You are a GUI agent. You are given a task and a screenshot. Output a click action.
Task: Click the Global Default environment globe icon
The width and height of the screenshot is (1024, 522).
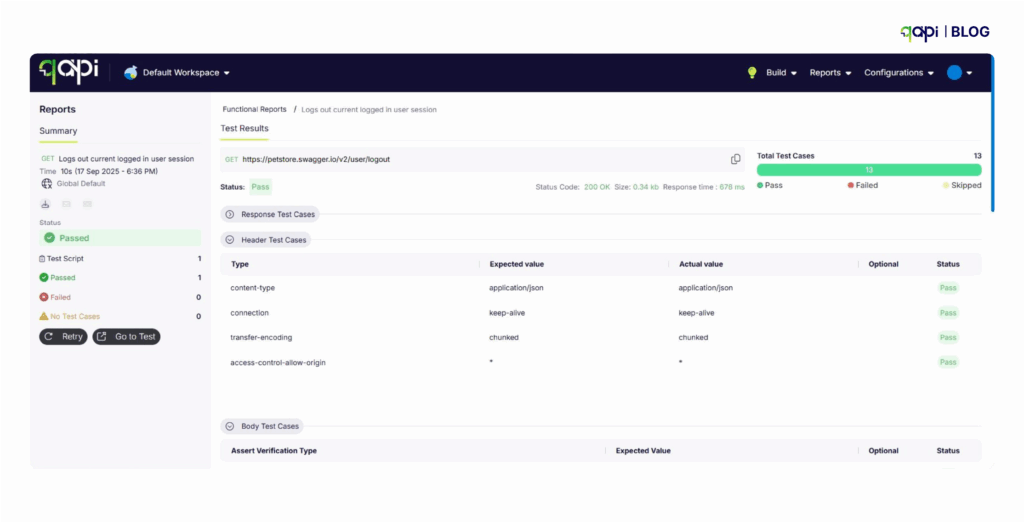click(46, 184)
